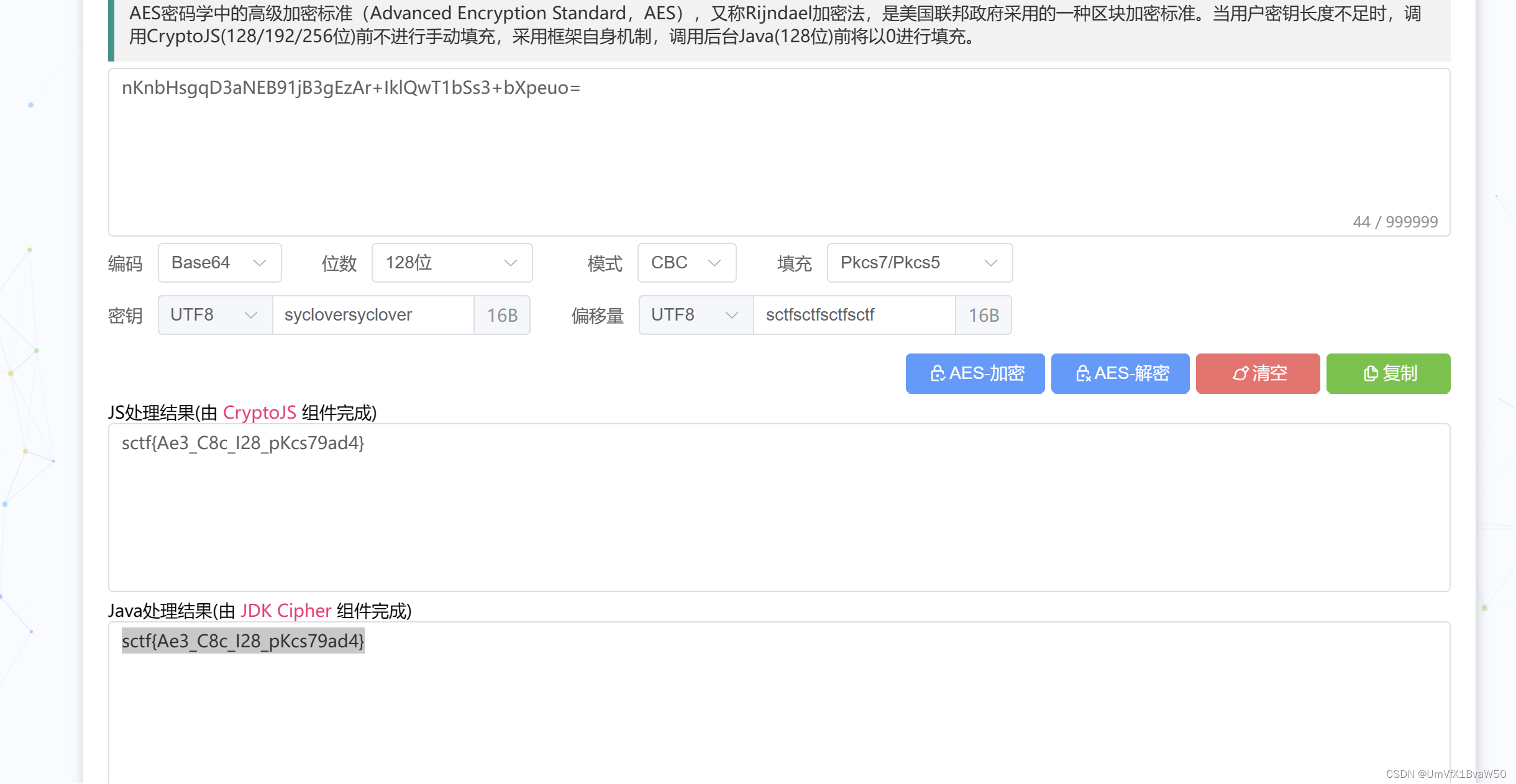Open the CryptoJS link
This screenshot has height=784, width=1516.
259,413
